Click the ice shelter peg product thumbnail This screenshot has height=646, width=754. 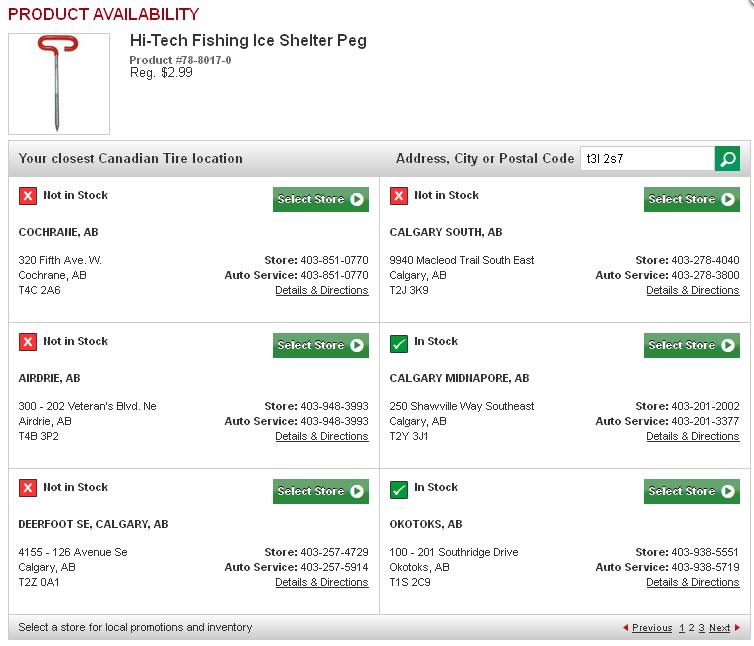pyautogui.click(x=59, y=84)
